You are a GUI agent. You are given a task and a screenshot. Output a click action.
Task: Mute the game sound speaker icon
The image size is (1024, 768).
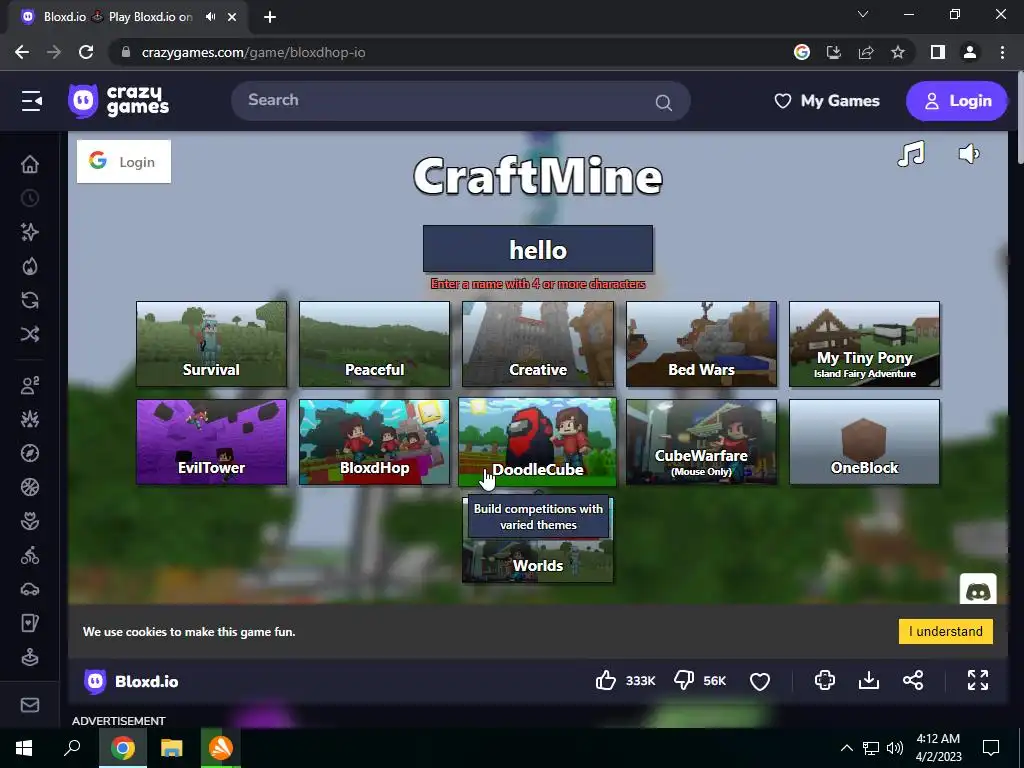click(968, 154)
